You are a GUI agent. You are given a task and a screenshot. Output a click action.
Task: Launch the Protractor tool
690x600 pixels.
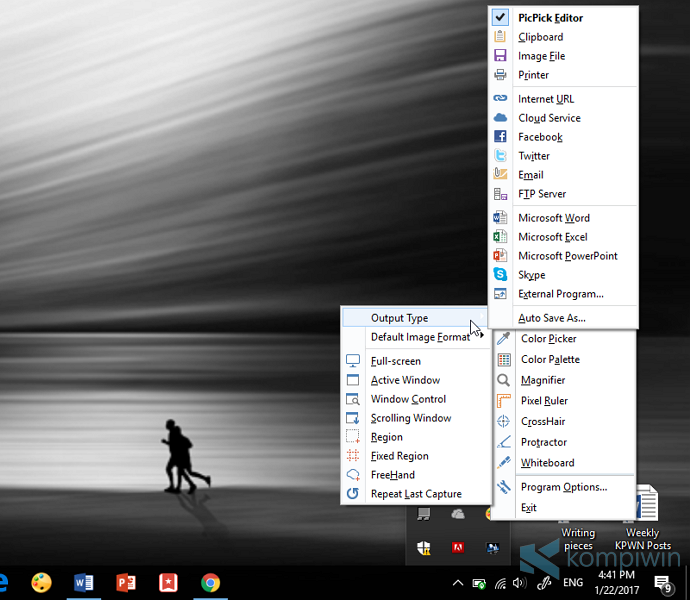565,442
